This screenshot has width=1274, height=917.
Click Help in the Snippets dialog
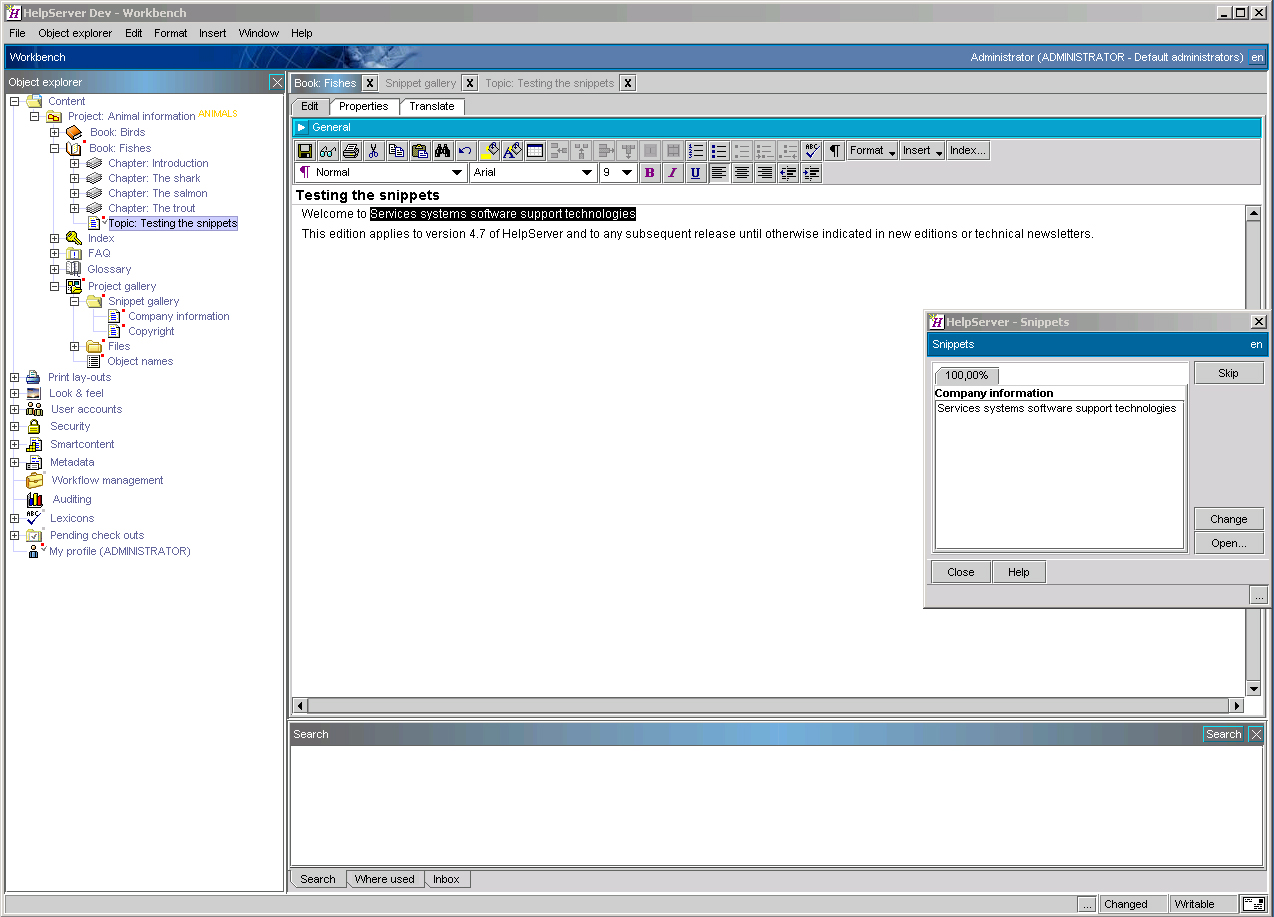point(1019,572)
